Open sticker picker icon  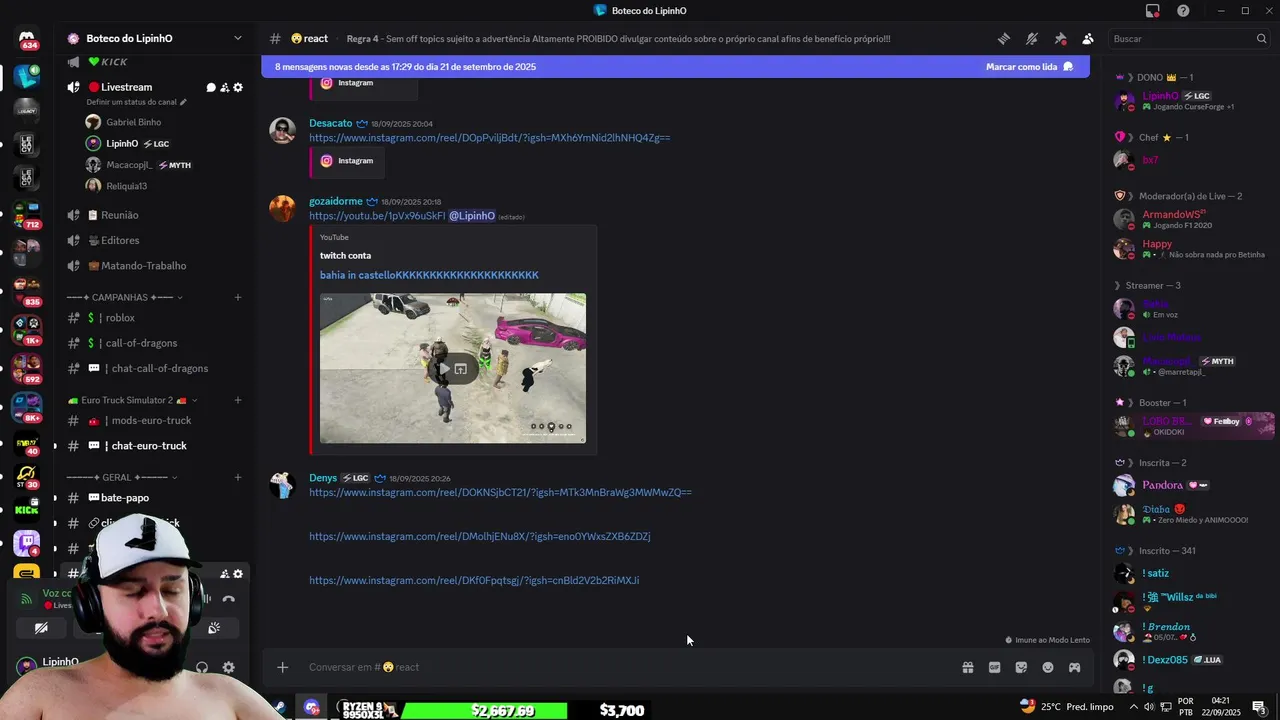[1021, 667]
